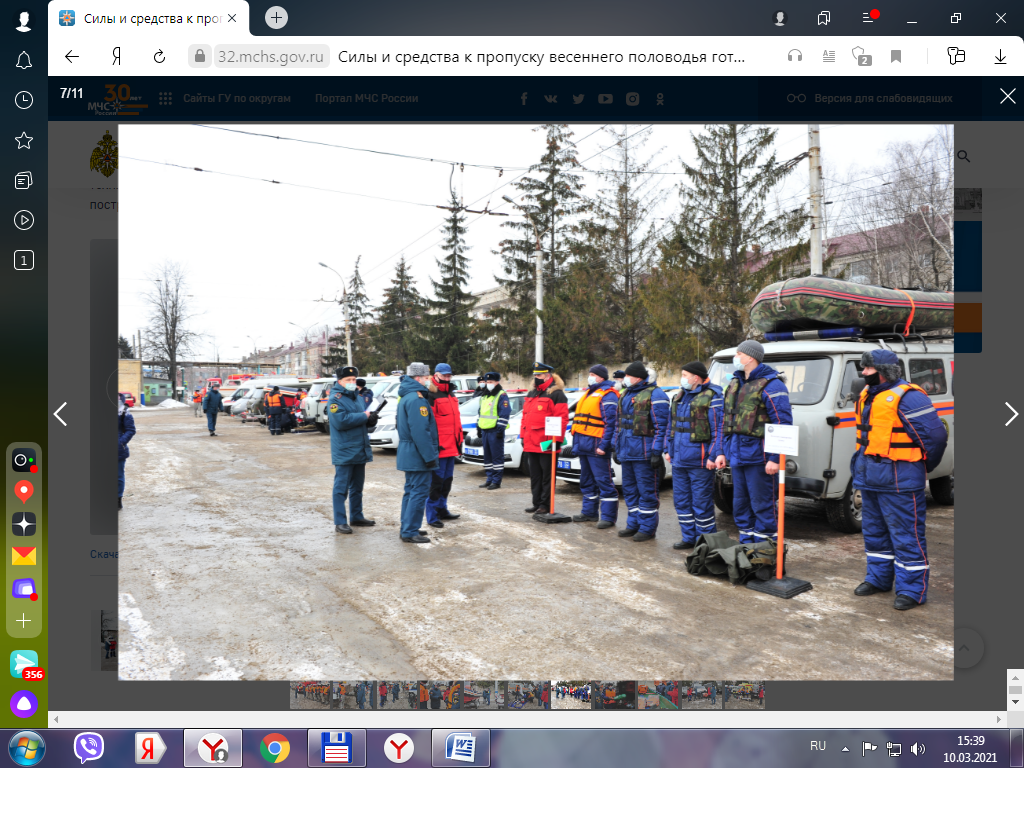Image resolution: width=1024 pixels, height=829 pixels.
Task: Switch to 'Силы и средства к проп' tab
Action: tap(148, 18)
